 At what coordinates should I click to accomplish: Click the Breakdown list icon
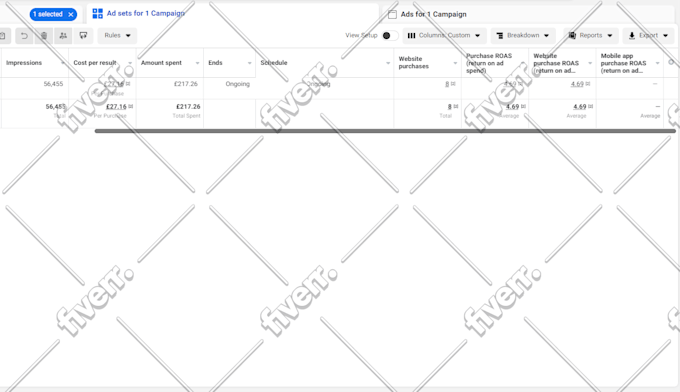tap(500, 36)
